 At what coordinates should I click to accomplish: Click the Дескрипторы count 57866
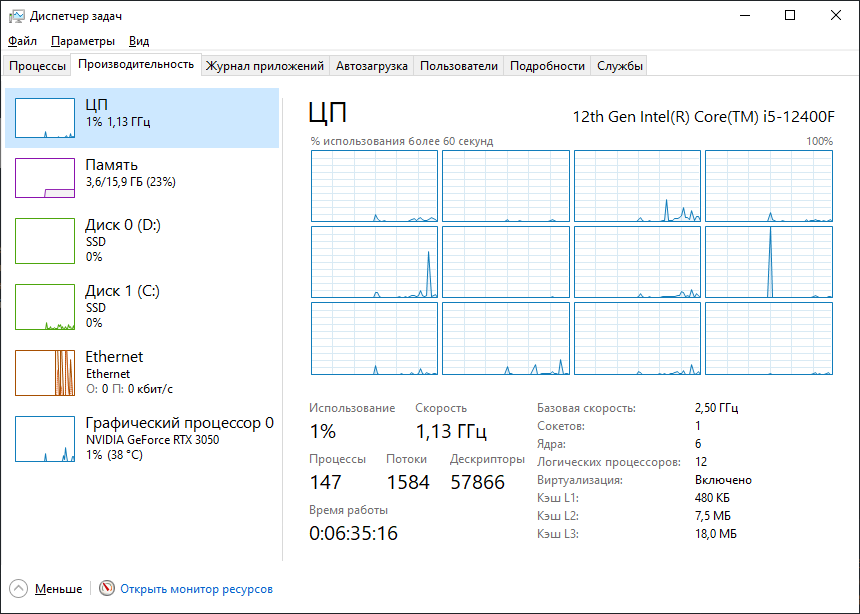(478, 482)
